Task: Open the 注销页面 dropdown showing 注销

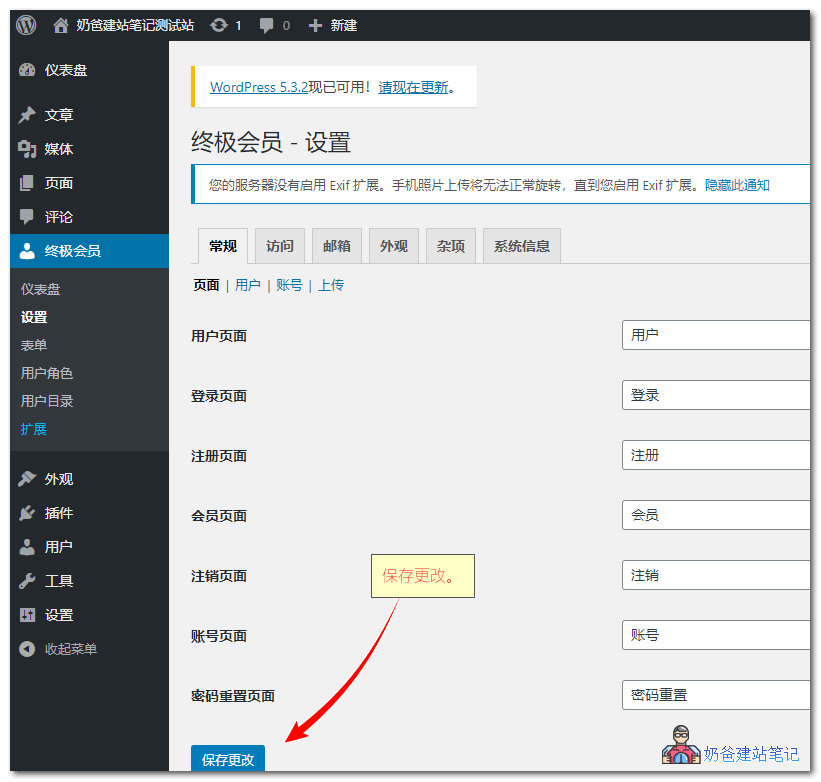Action: 716,575
